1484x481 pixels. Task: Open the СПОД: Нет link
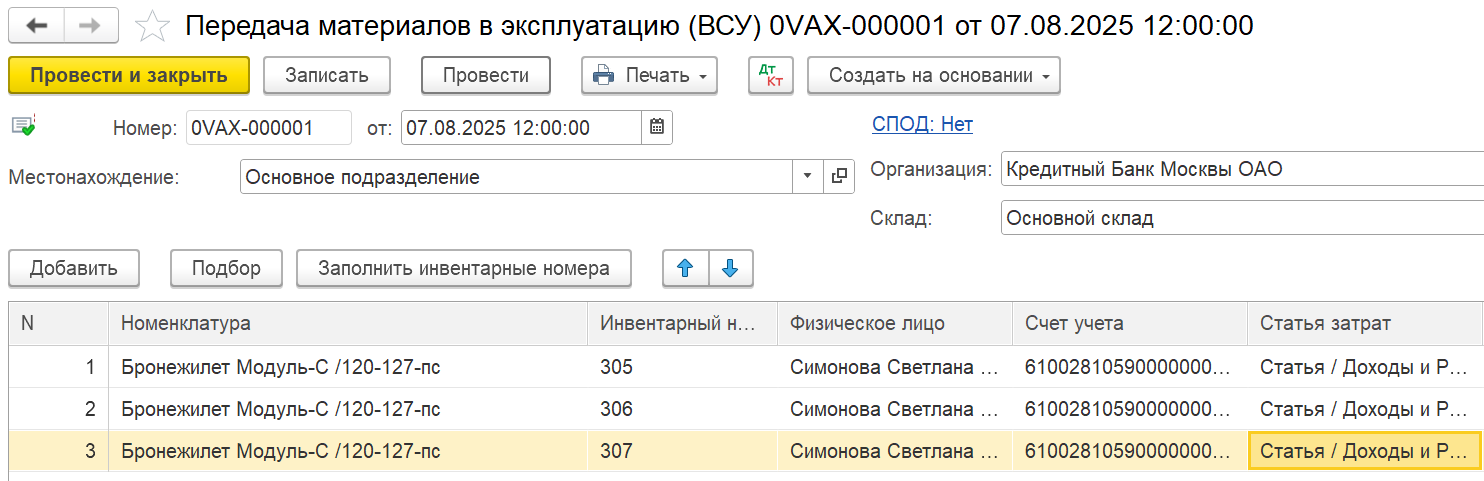[x=922, y=124]
